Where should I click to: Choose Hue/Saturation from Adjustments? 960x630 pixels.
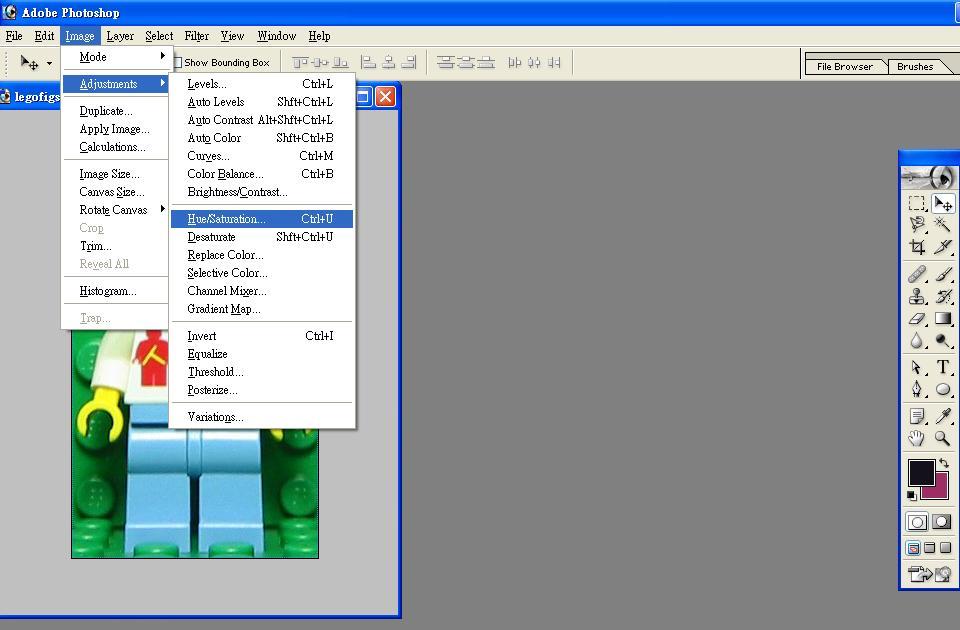point(262,219)
